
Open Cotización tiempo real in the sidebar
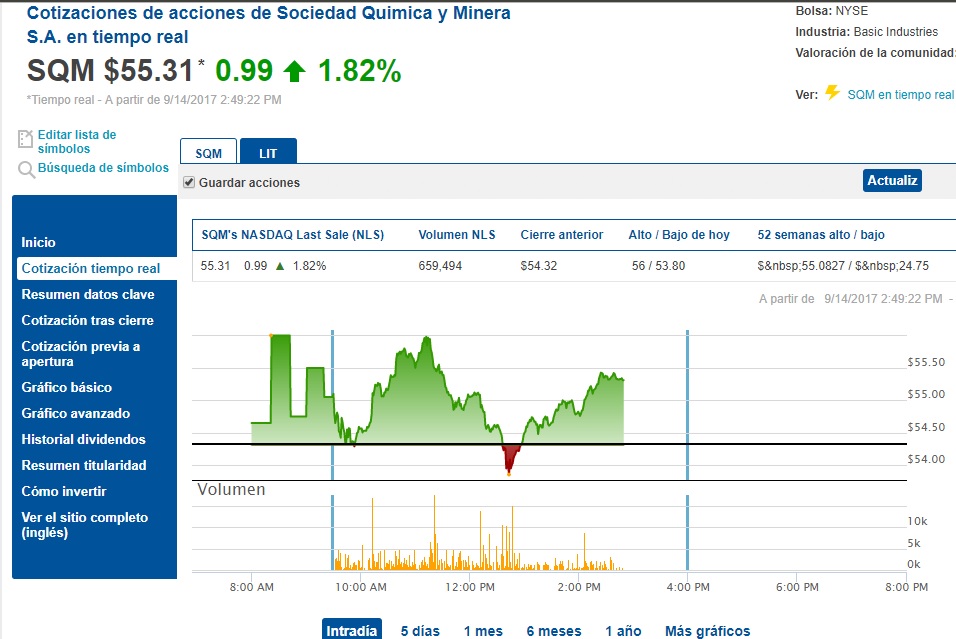click(97, 268)
